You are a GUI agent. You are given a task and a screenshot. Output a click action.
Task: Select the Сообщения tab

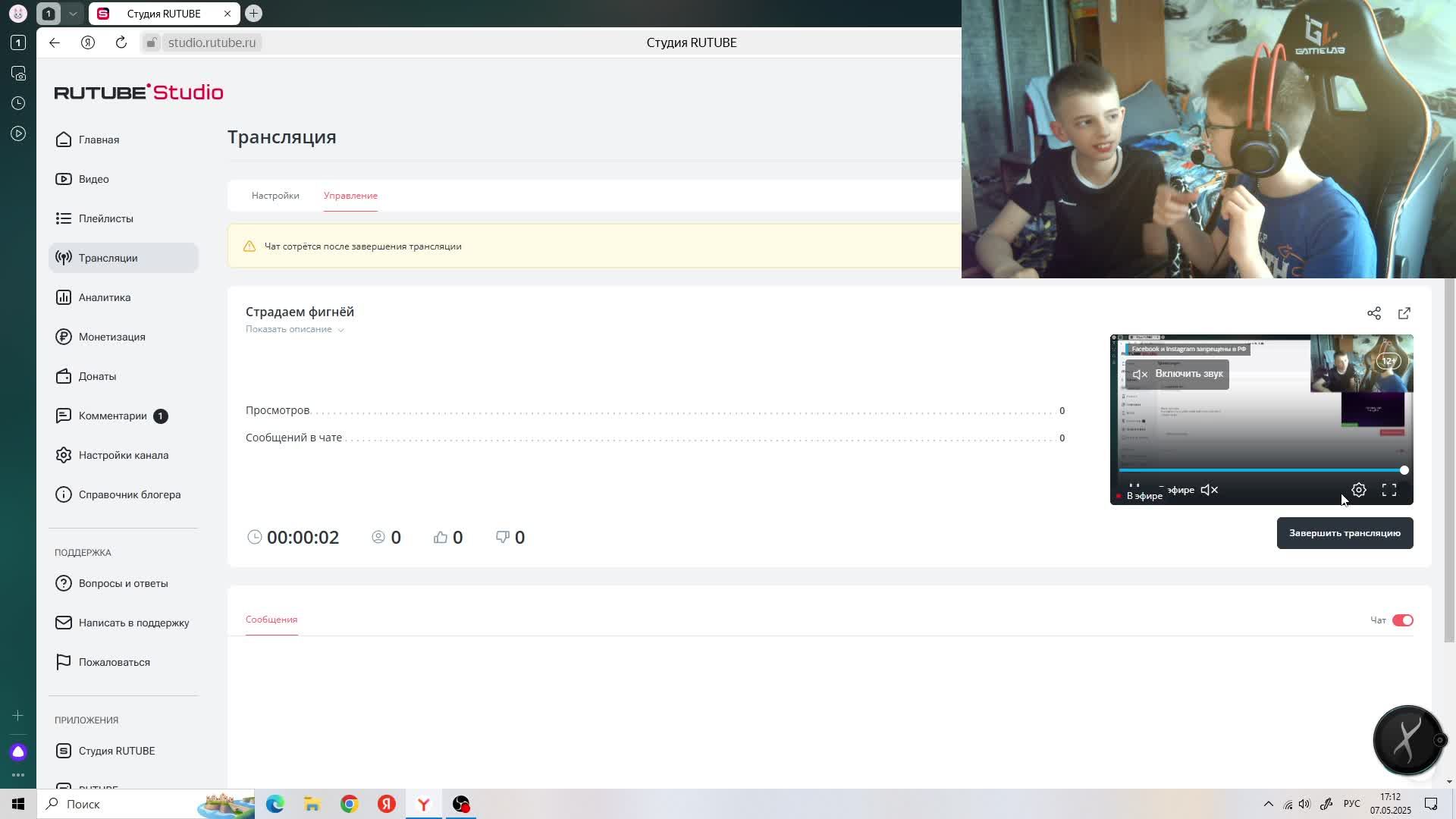click(x=271, y=620)
